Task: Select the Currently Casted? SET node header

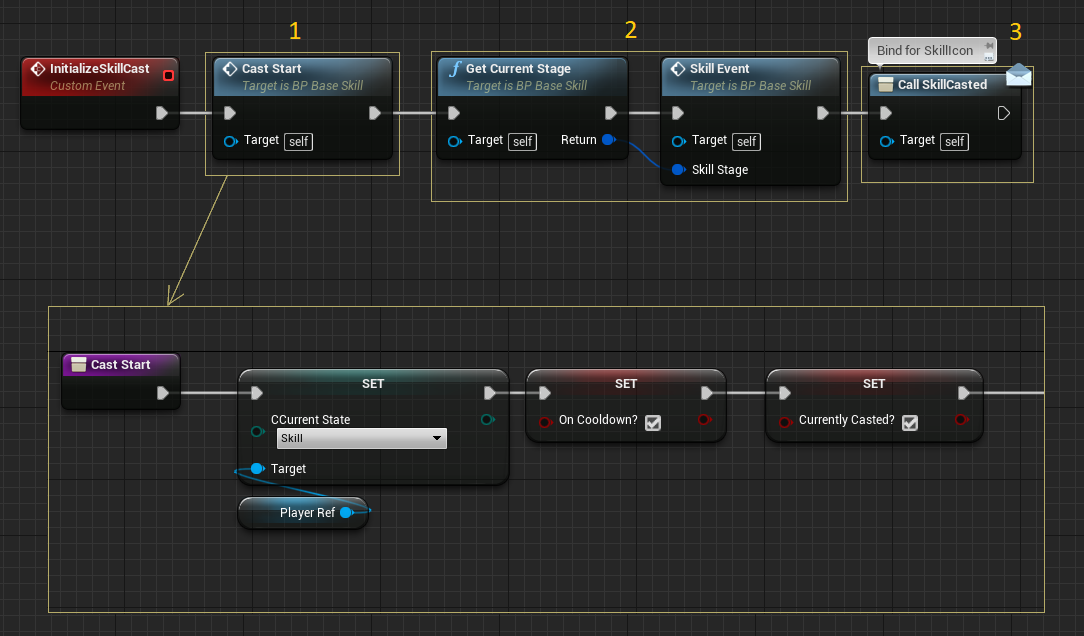Action: click(874, 383)
